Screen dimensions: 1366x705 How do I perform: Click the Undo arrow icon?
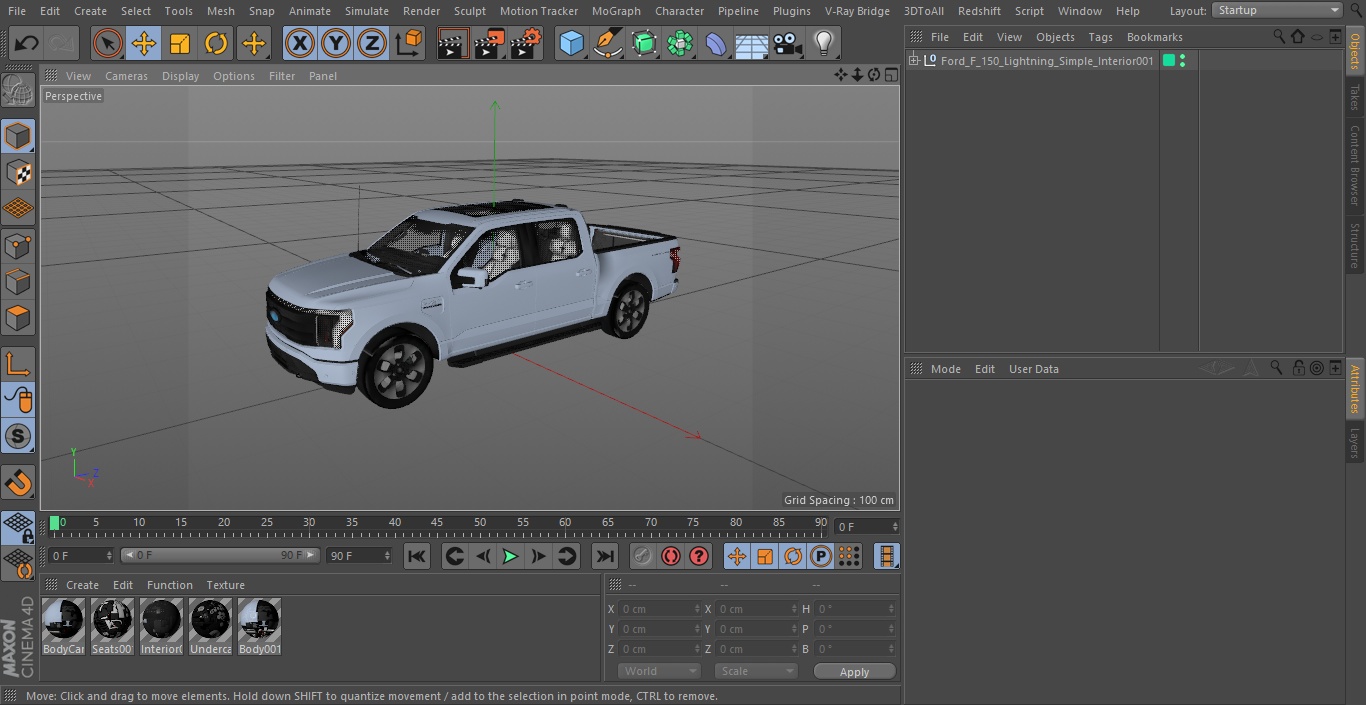(x=27, y=43)
